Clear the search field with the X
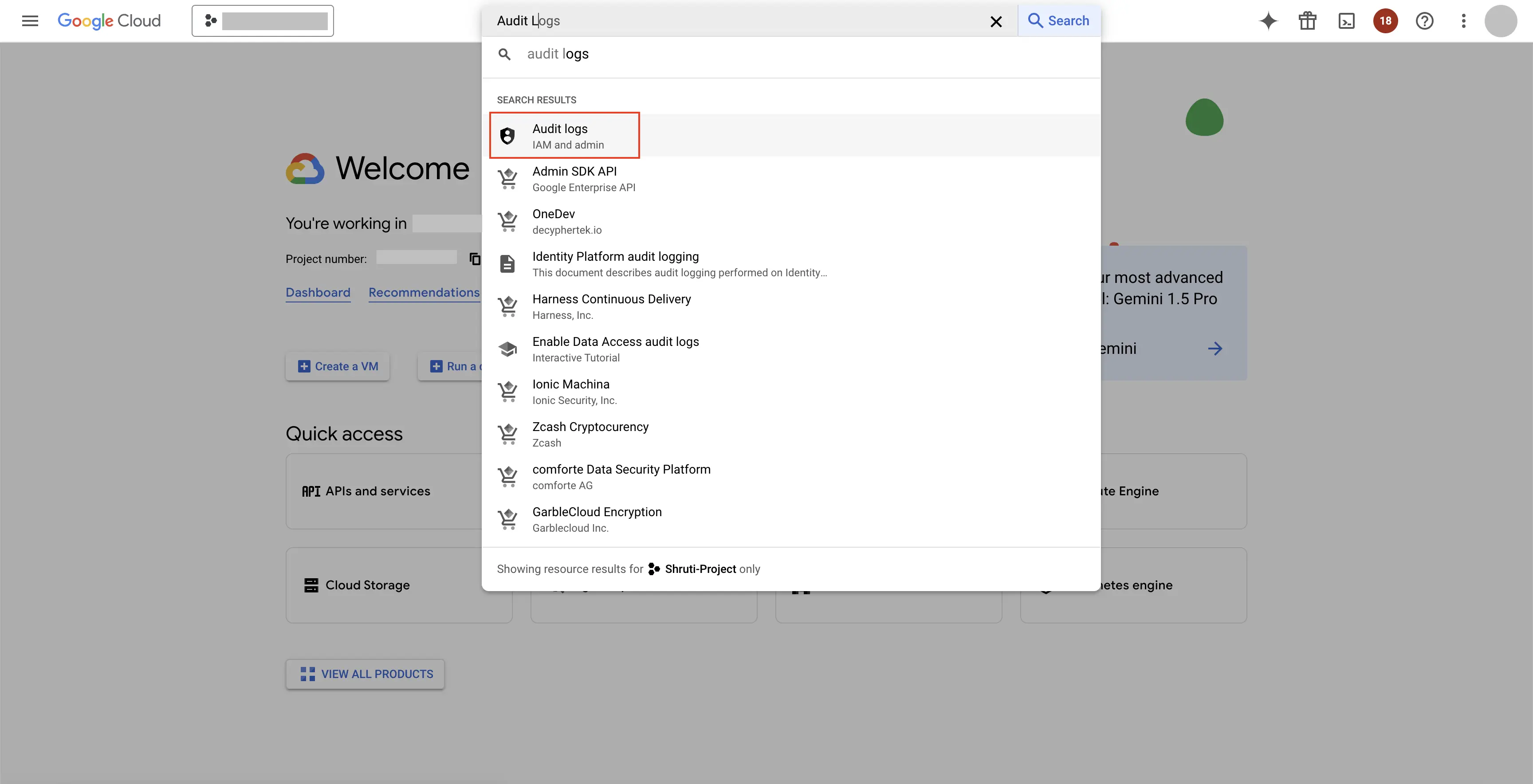This screenshot has height=784, width=1533. 996,21
